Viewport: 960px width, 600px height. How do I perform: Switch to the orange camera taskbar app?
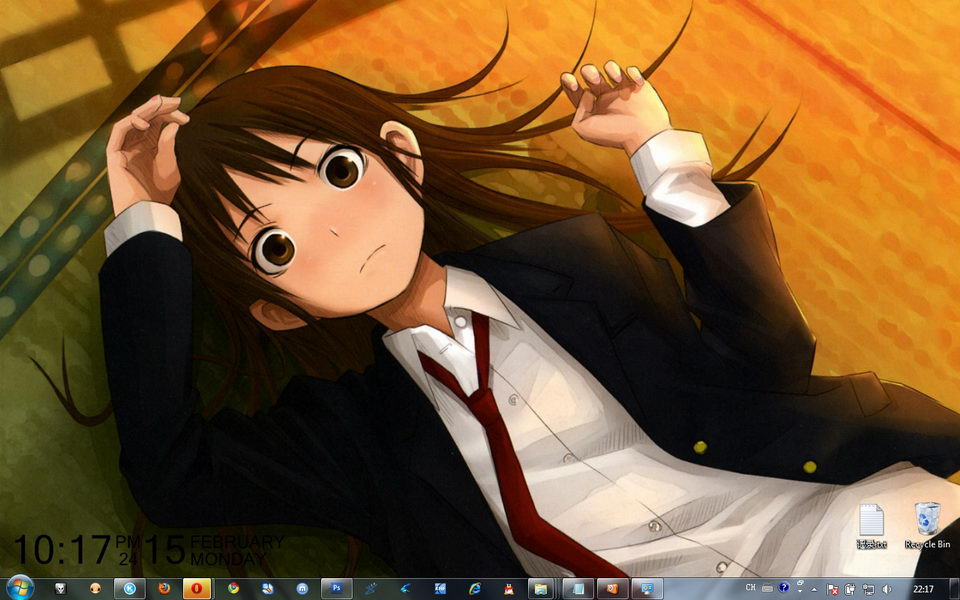(x=612, y=588)
